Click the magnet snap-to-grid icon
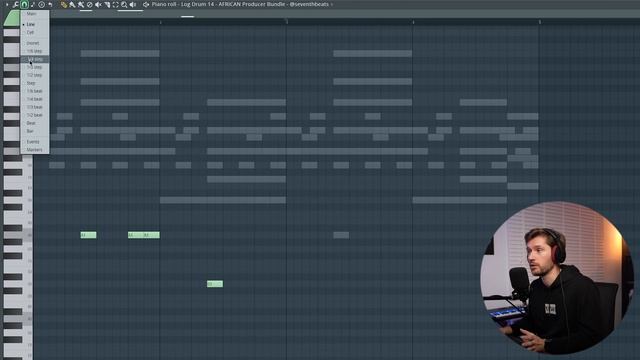 [x=24, y=4]
